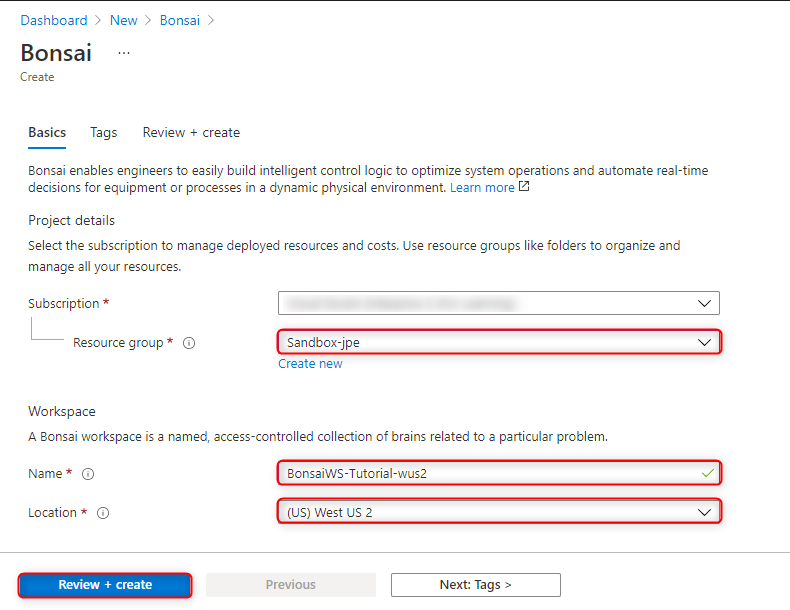Click the green checkmark in Name field
This screenshot has height=610, width=790.
pos(708,473)
